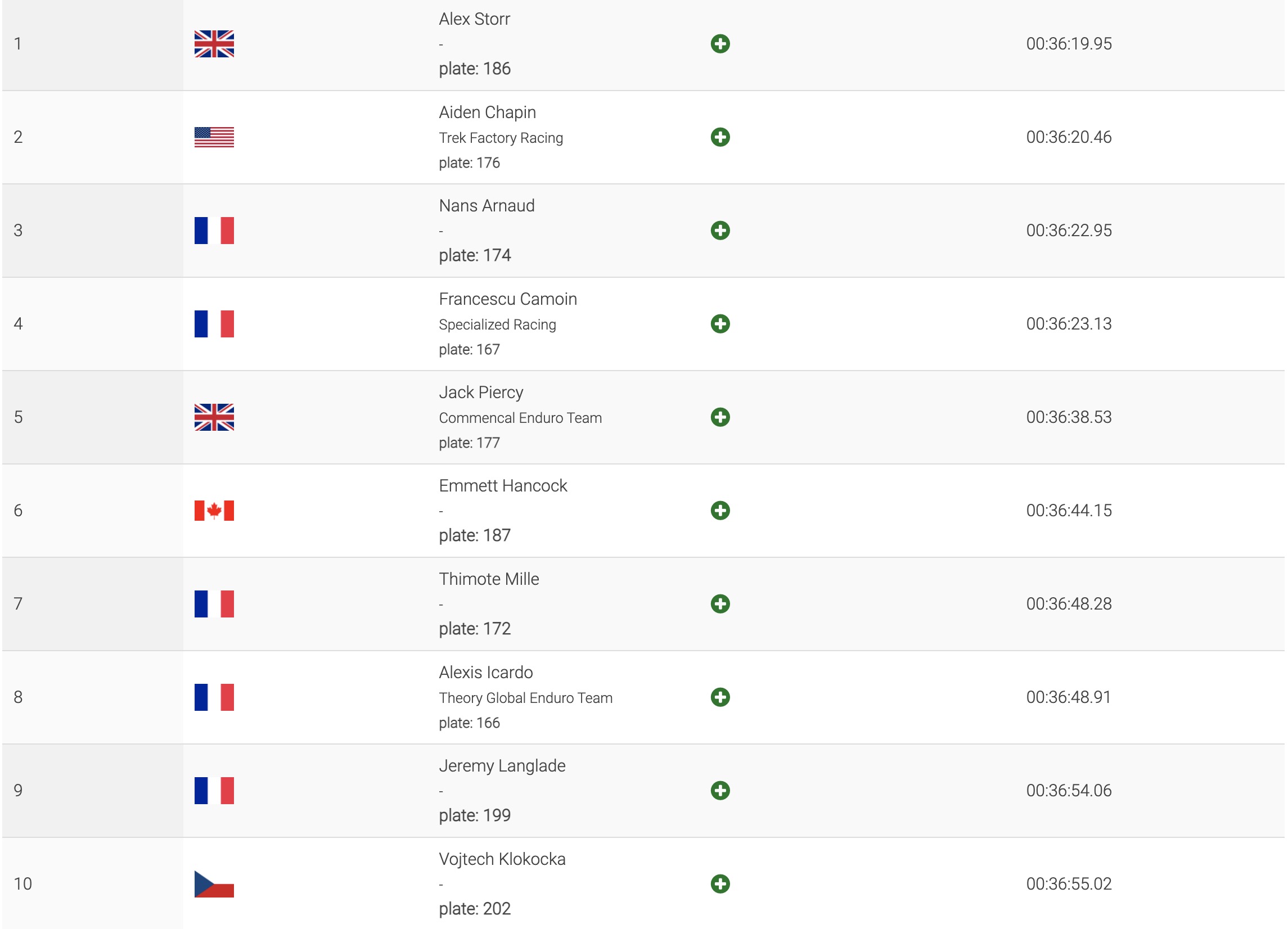Image resolution: width=1288 pixels, height=929 pixels.
Task: Click the Trek Factory Racing team name
Action: click(501, 138)
